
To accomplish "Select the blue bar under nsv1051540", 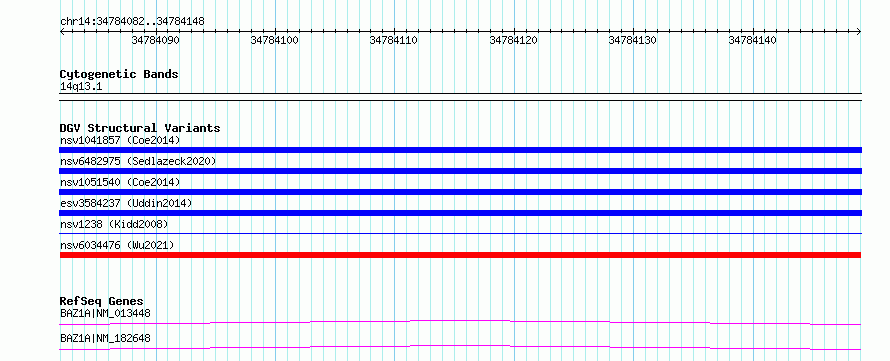I will point(460,192).
